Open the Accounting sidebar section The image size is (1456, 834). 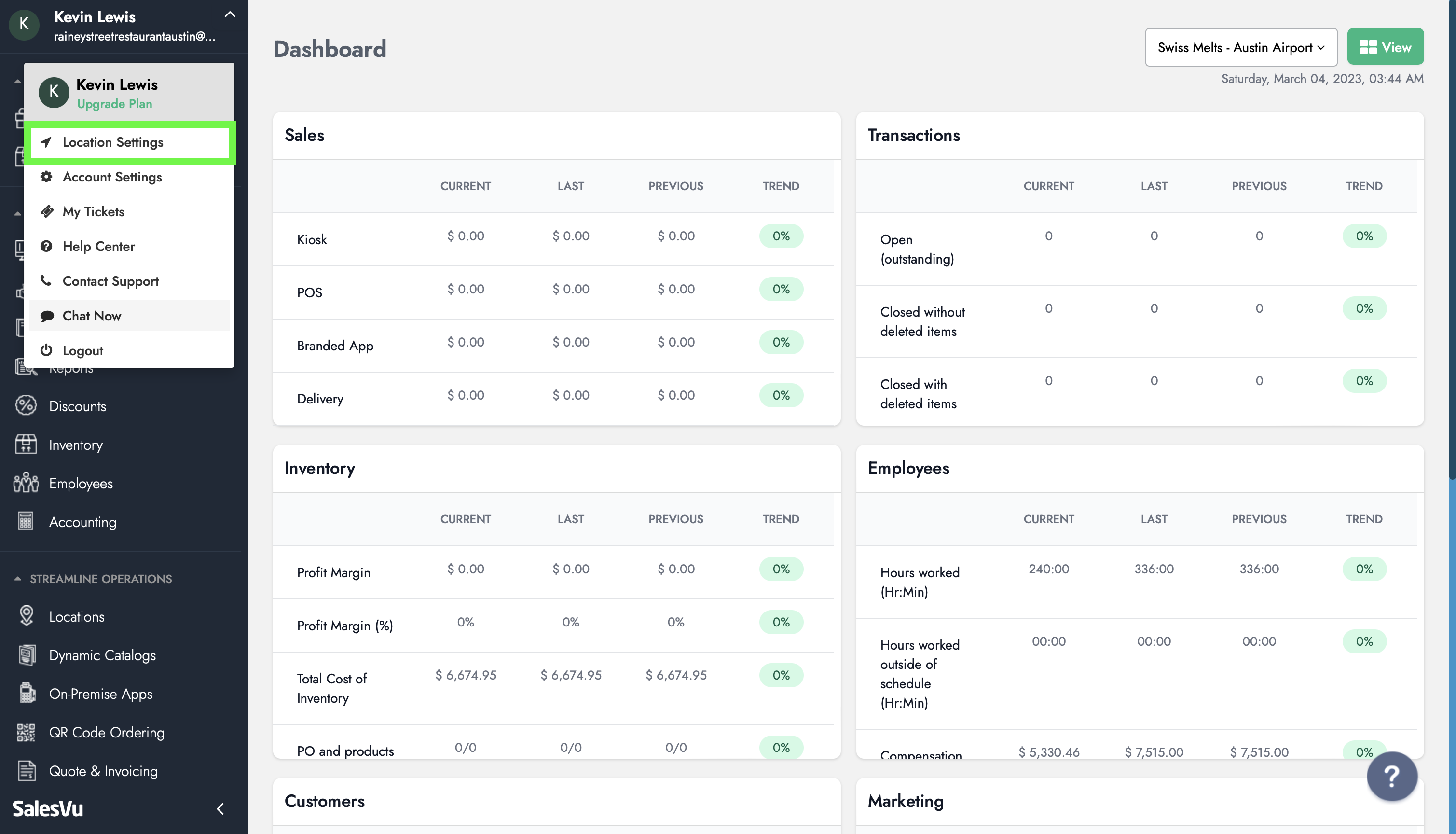tap(82, 522)
